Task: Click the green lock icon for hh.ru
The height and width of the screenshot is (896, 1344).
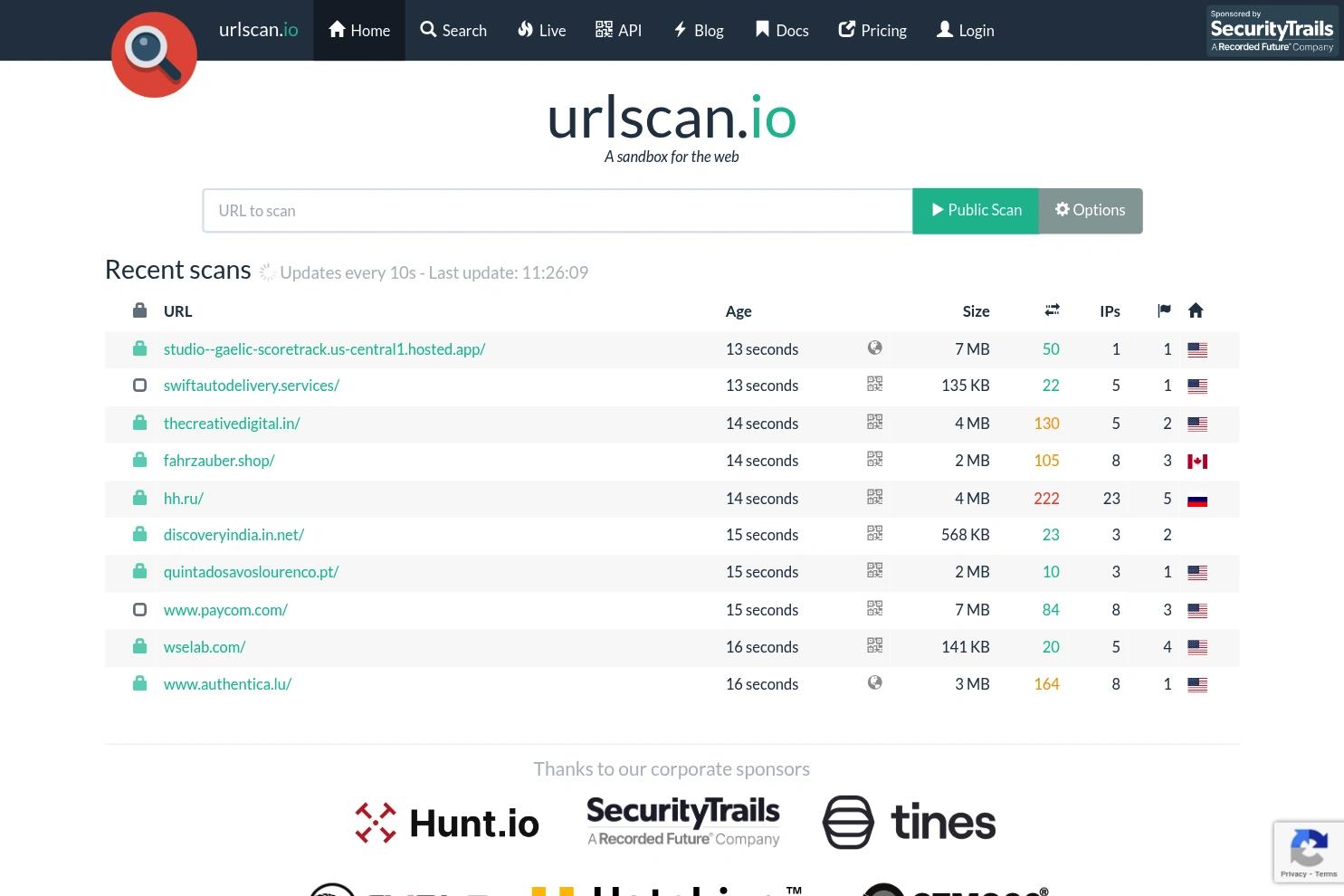Action: pos(139,498)
